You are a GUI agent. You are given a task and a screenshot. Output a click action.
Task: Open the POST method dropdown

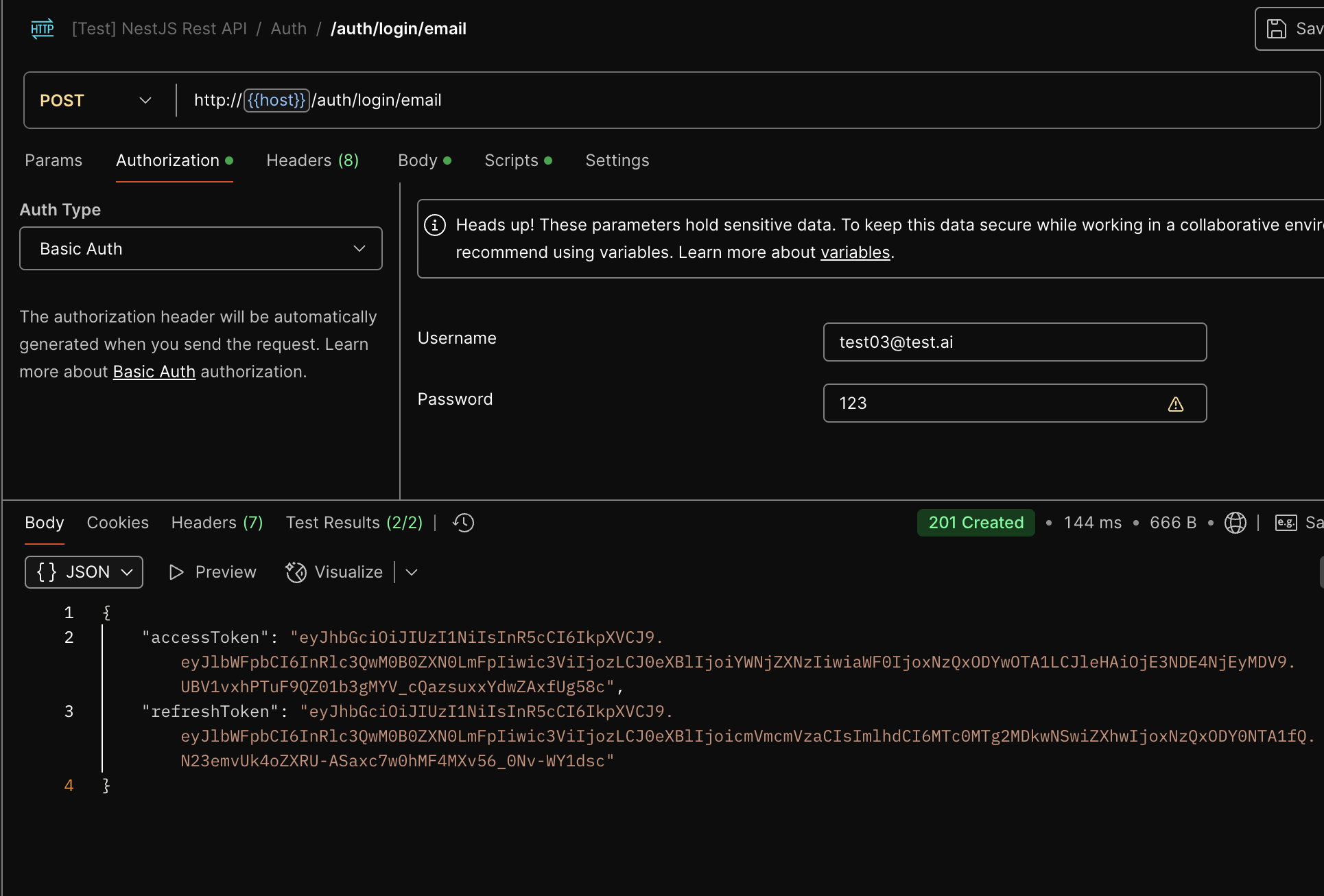tap(96, 100)
